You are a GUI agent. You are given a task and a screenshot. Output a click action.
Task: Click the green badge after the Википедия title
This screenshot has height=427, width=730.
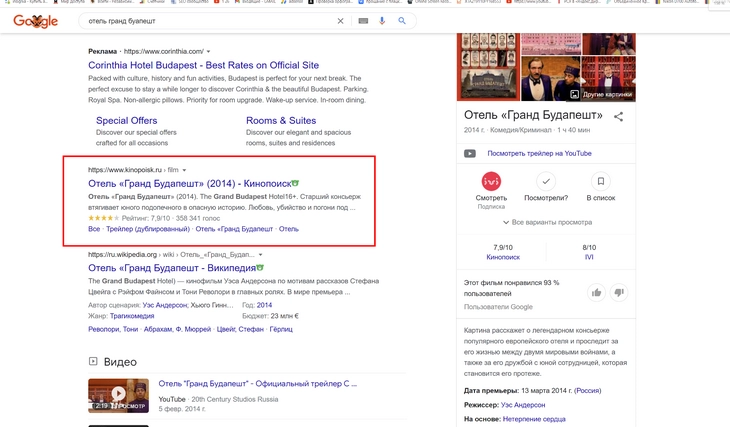point(260,268)
